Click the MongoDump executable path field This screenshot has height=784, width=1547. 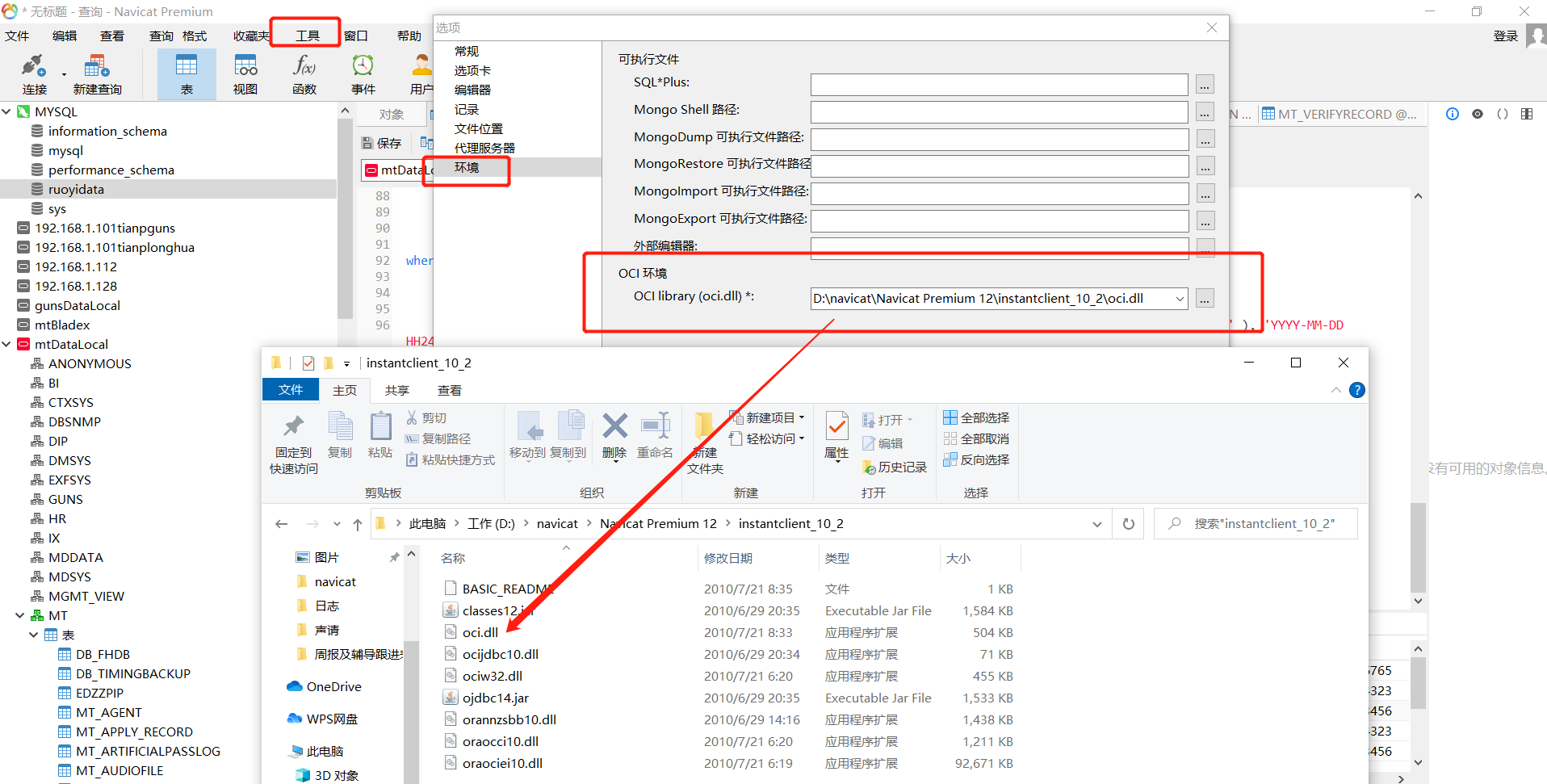coord(999,140)
